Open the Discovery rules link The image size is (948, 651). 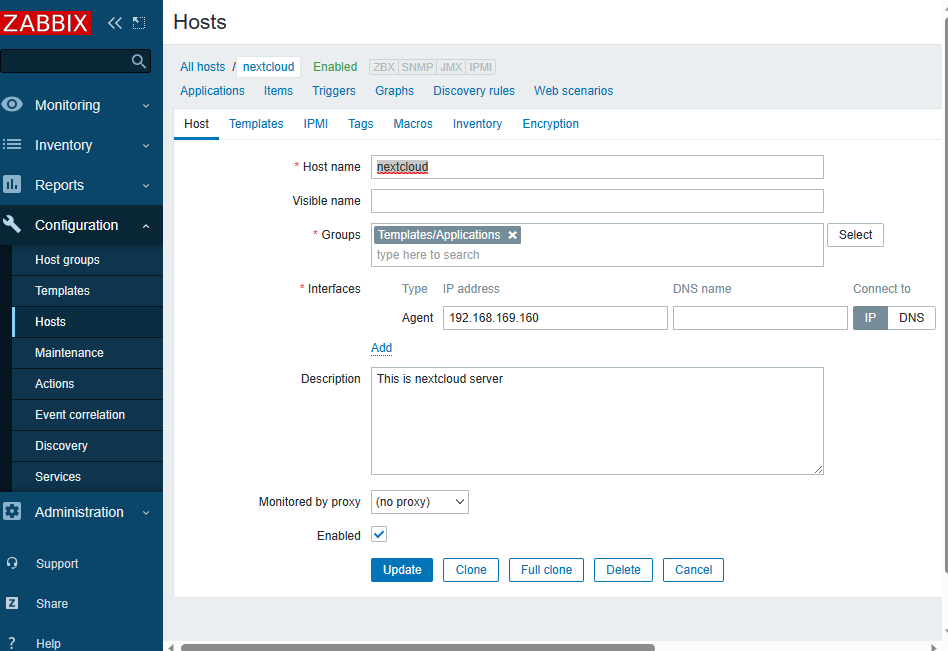point(474,91)
